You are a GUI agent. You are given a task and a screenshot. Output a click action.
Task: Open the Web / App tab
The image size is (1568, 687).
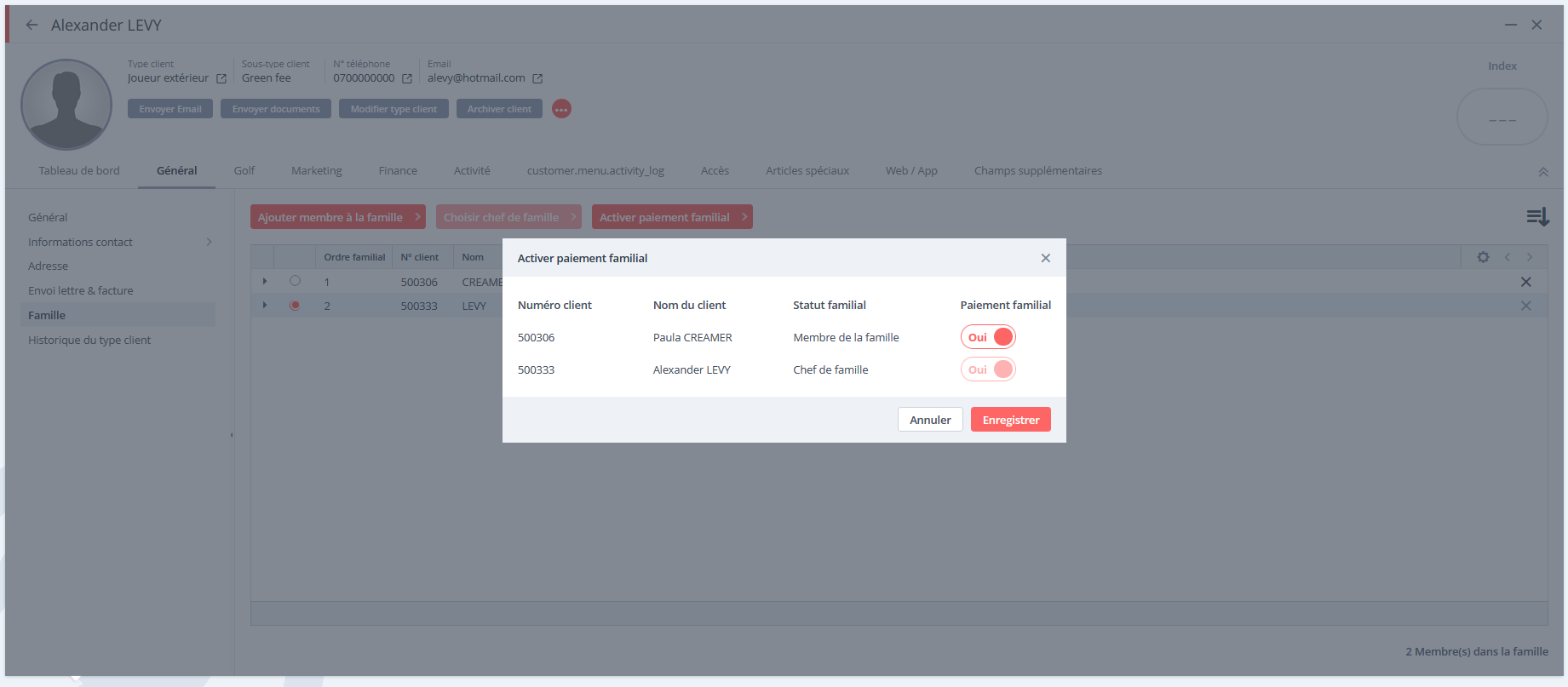[911, 171]
